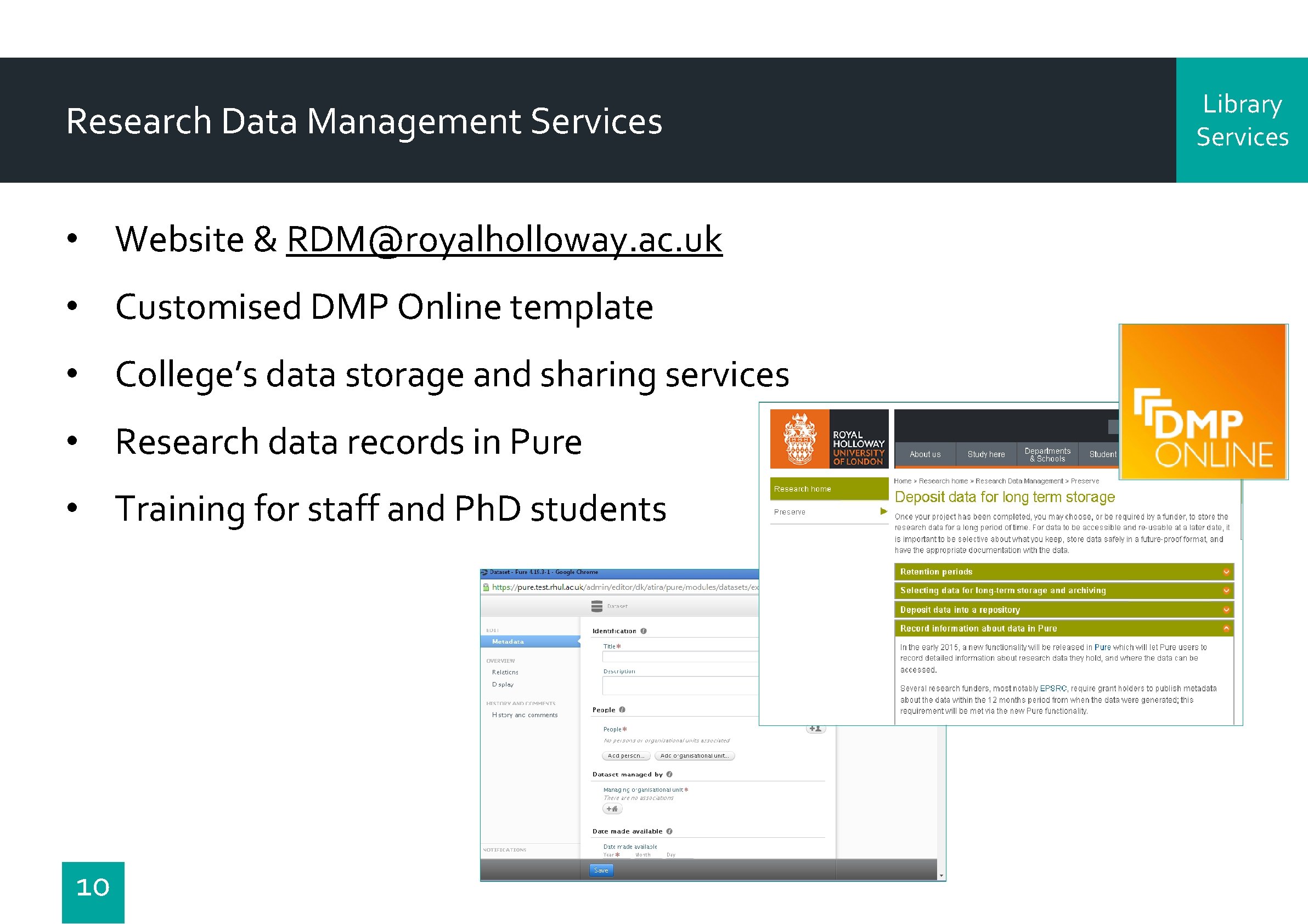The width and height of the screenshot is (1308, 924).
Task: Click the add organisational unit house icon
Action: pyautogui.click(x=612, y=809)
